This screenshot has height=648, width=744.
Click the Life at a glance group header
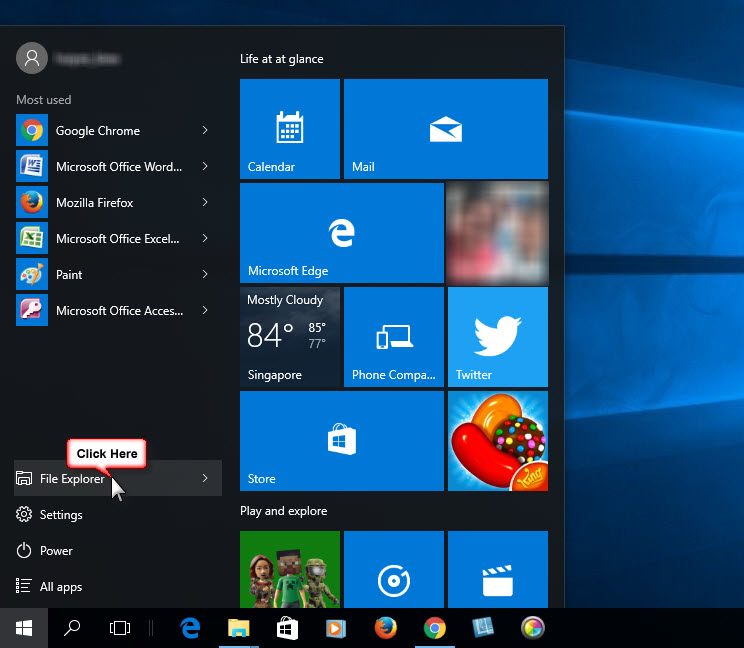[282, 59]
